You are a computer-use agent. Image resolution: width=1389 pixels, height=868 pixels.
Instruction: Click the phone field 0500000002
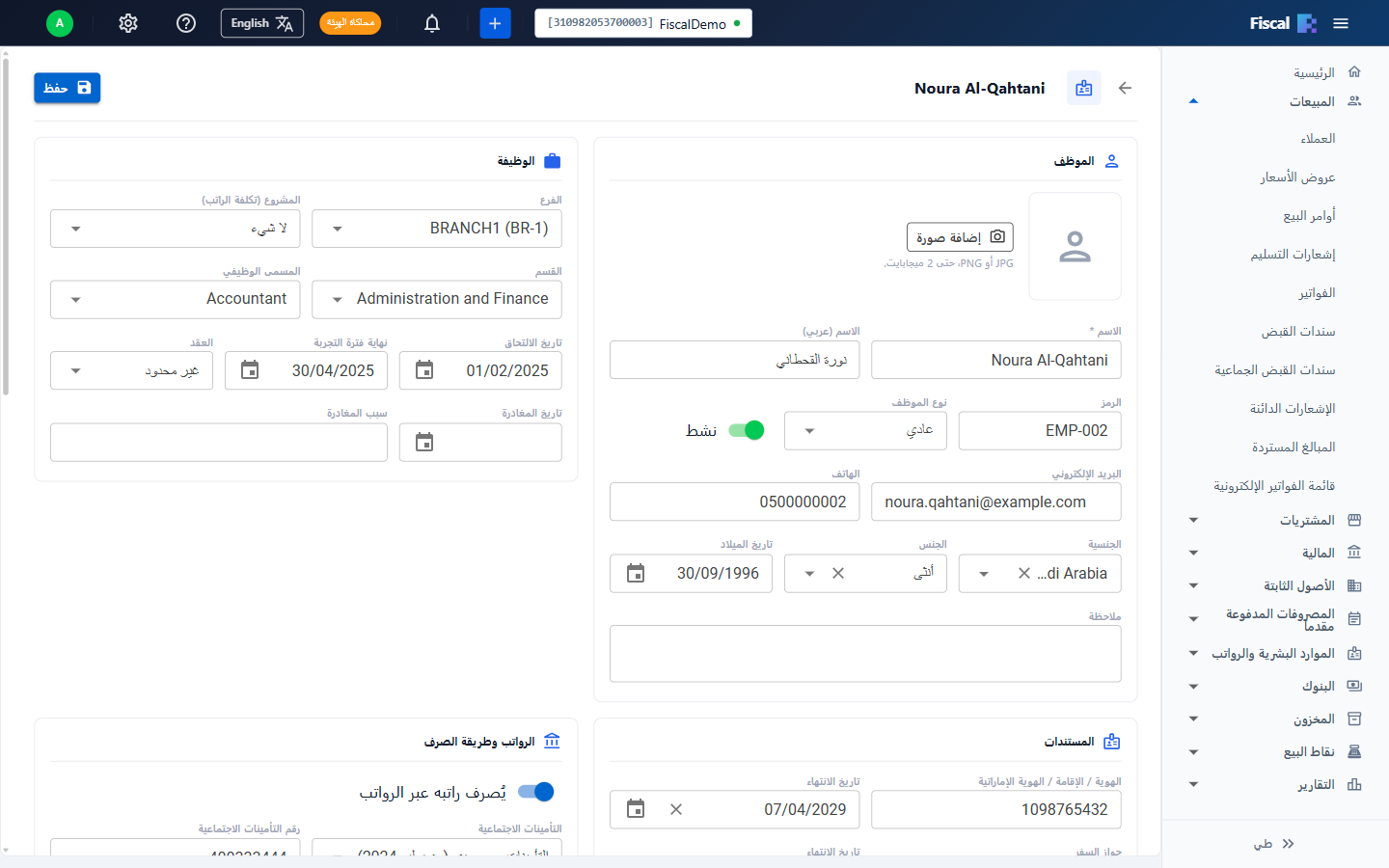[x=735, y=502]
